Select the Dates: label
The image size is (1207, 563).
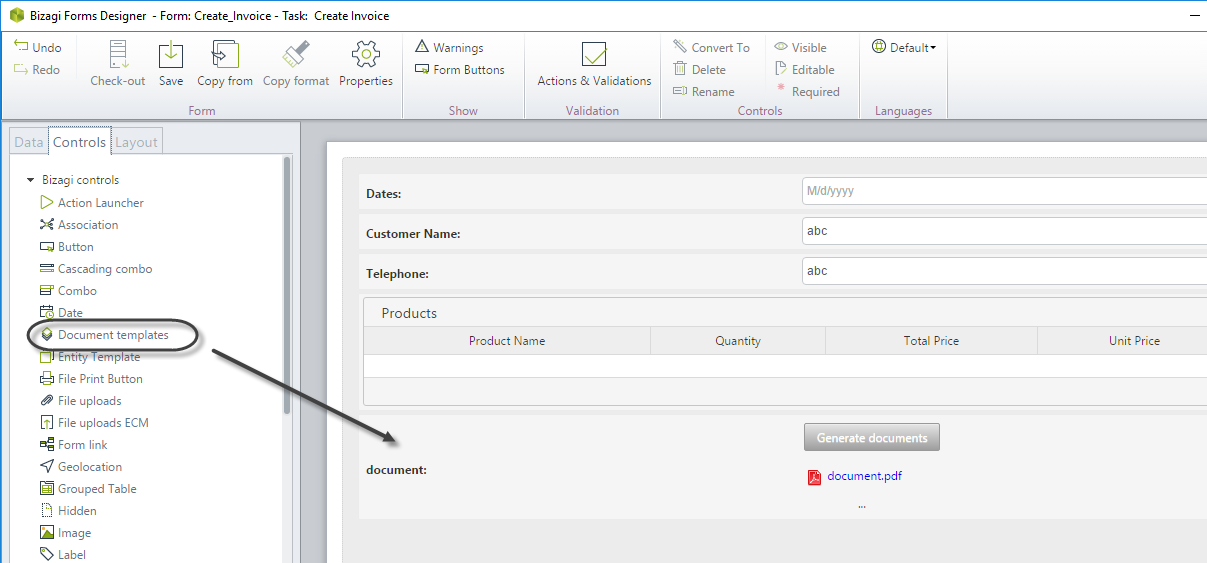point(384,194)
